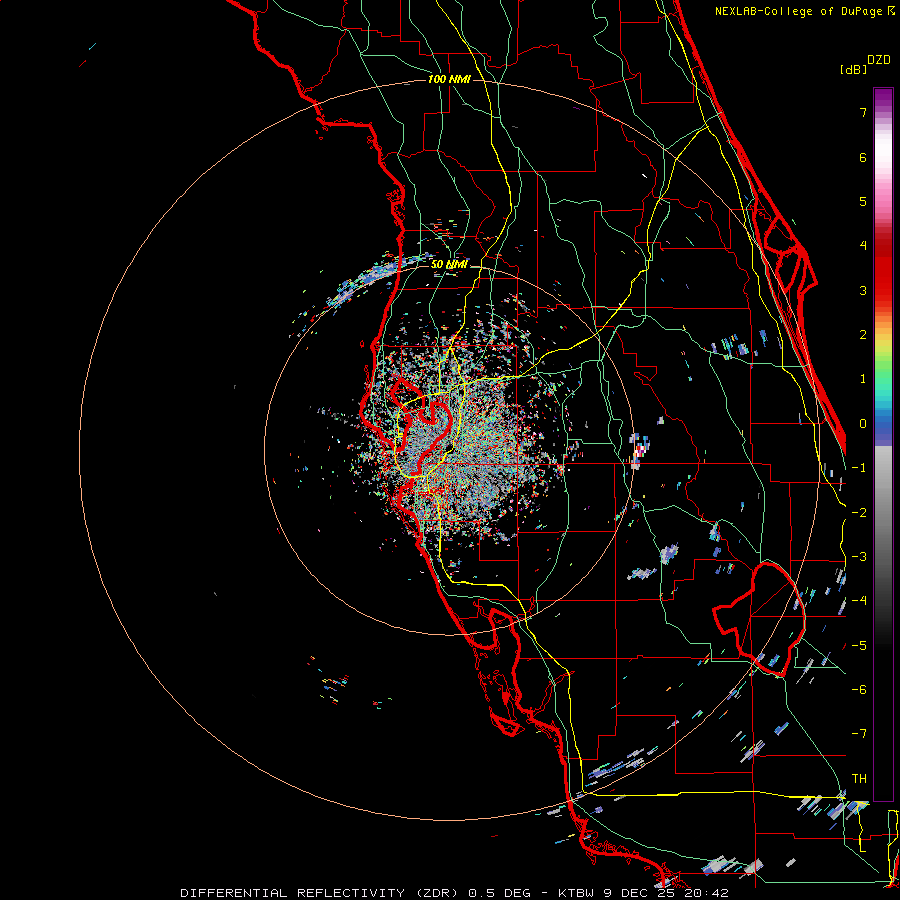Click the '0' tick on color scale
900x900 pixels.
[863, 424]
